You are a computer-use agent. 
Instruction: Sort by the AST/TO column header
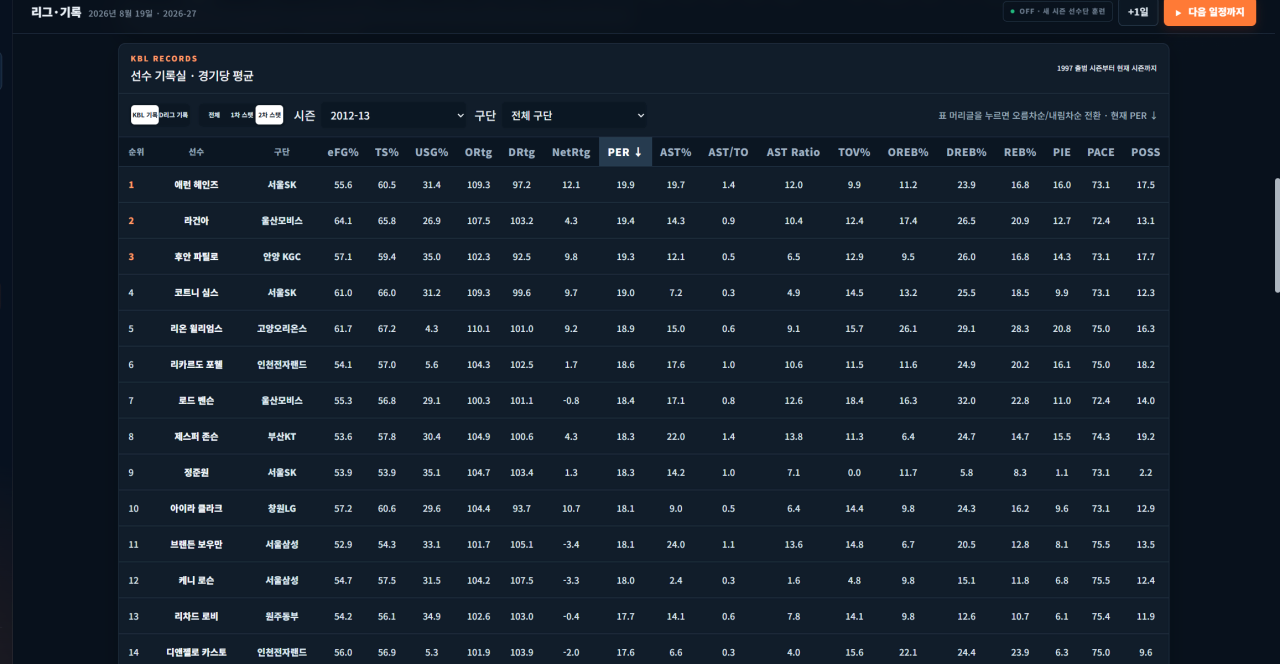tap(728, 152)
